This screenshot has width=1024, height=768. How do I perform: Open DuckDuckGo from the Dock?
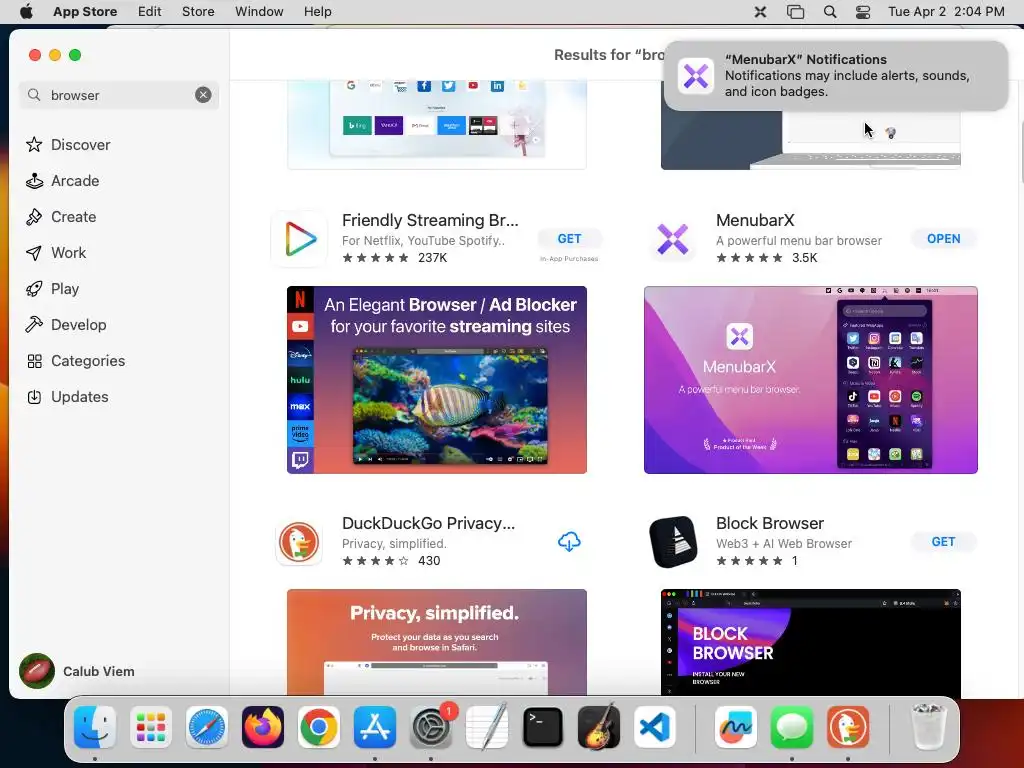[848, 727]
